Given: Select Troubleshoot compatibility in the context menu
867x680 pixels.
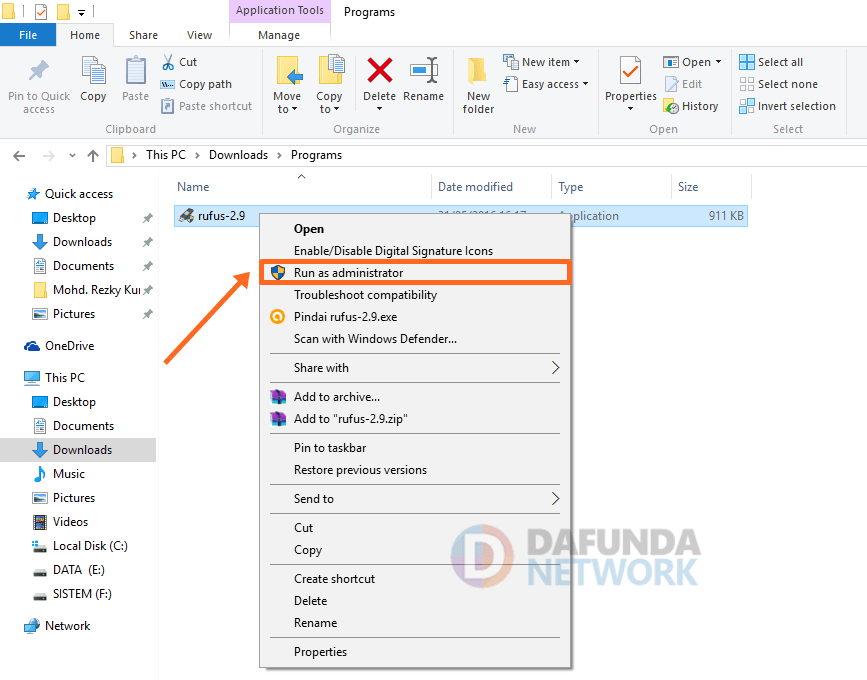Looking at the screenshot, I should coord(365,295).
